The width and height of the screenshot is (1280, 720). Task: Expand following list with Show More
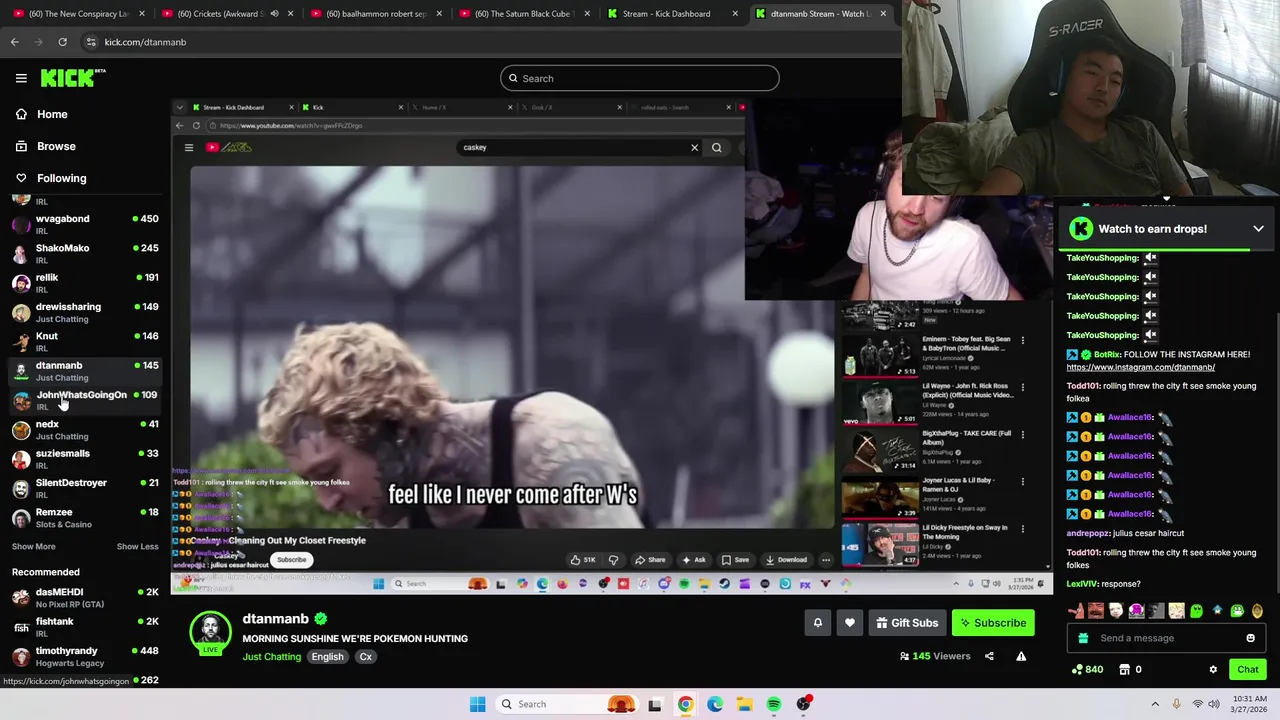coord(33,547)
